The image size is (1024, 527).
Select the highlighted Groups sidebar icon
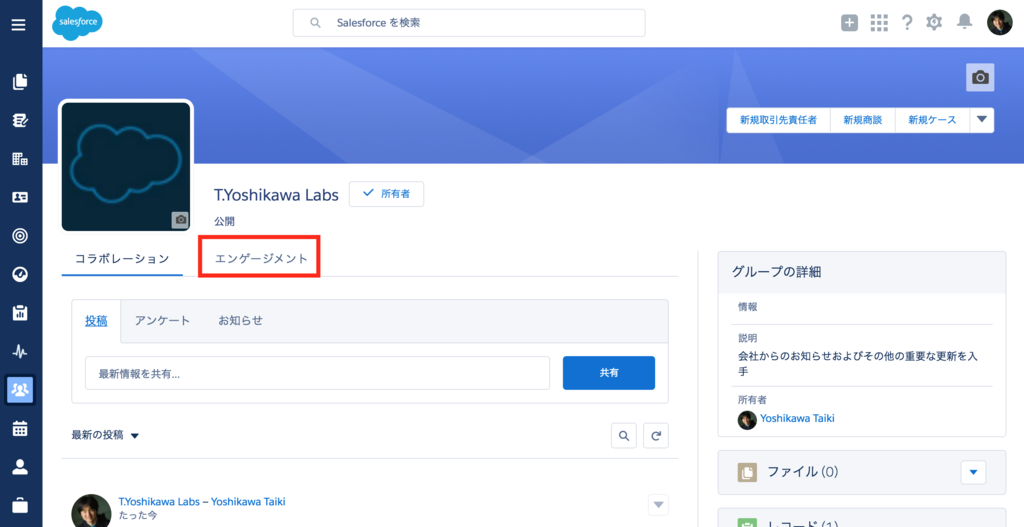click(20, 390)
